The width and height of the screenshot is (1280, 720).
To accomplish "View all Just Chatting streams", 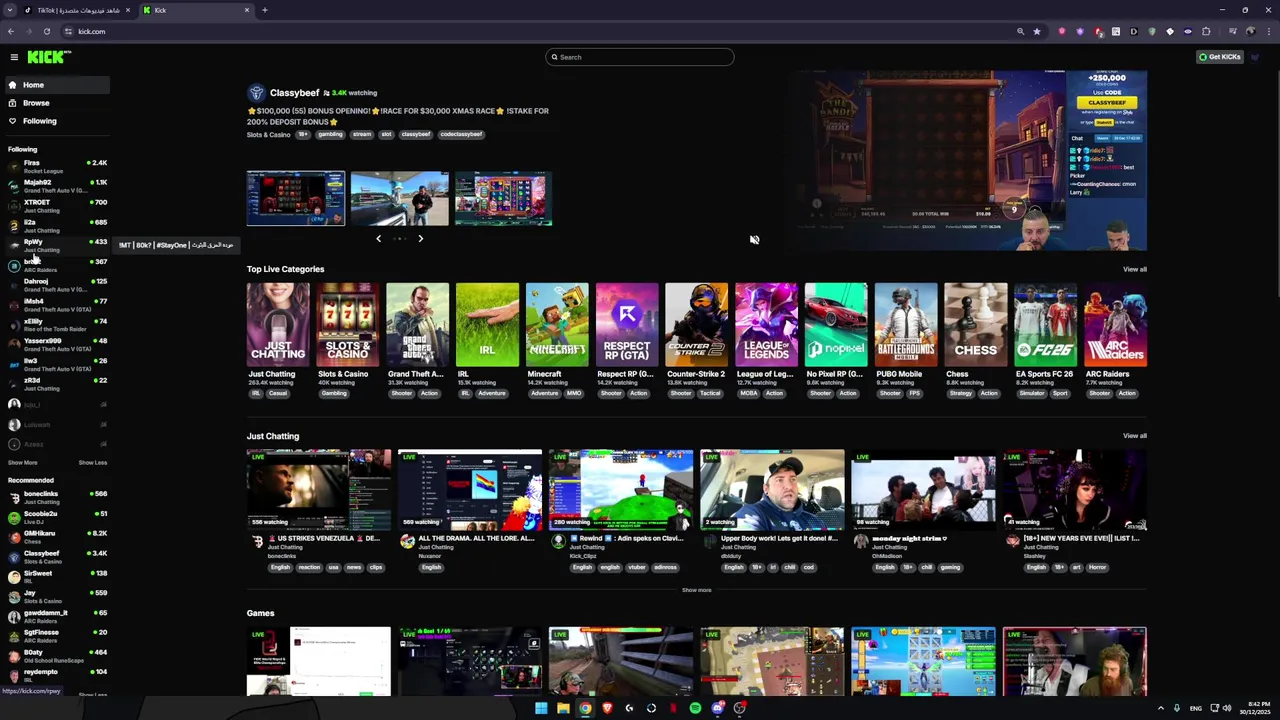I will pos(1134,436).
